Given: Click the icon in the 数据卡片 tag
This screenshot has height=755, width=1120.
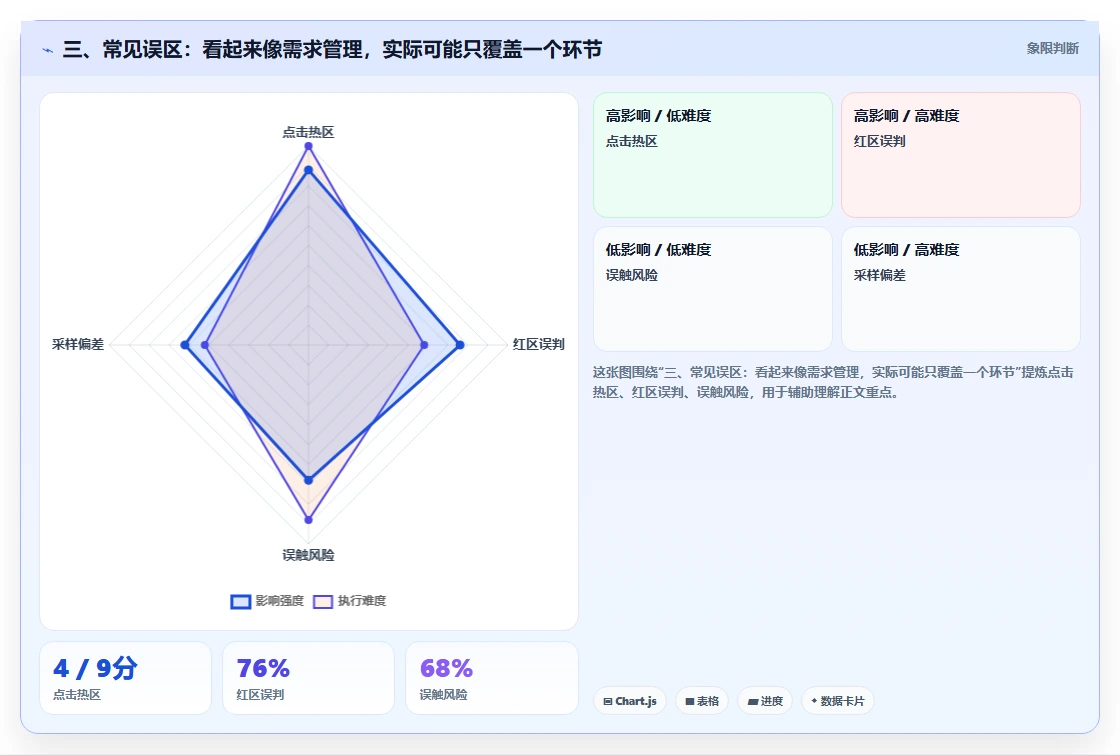Looking at the screenshot, I should (814, 701).
